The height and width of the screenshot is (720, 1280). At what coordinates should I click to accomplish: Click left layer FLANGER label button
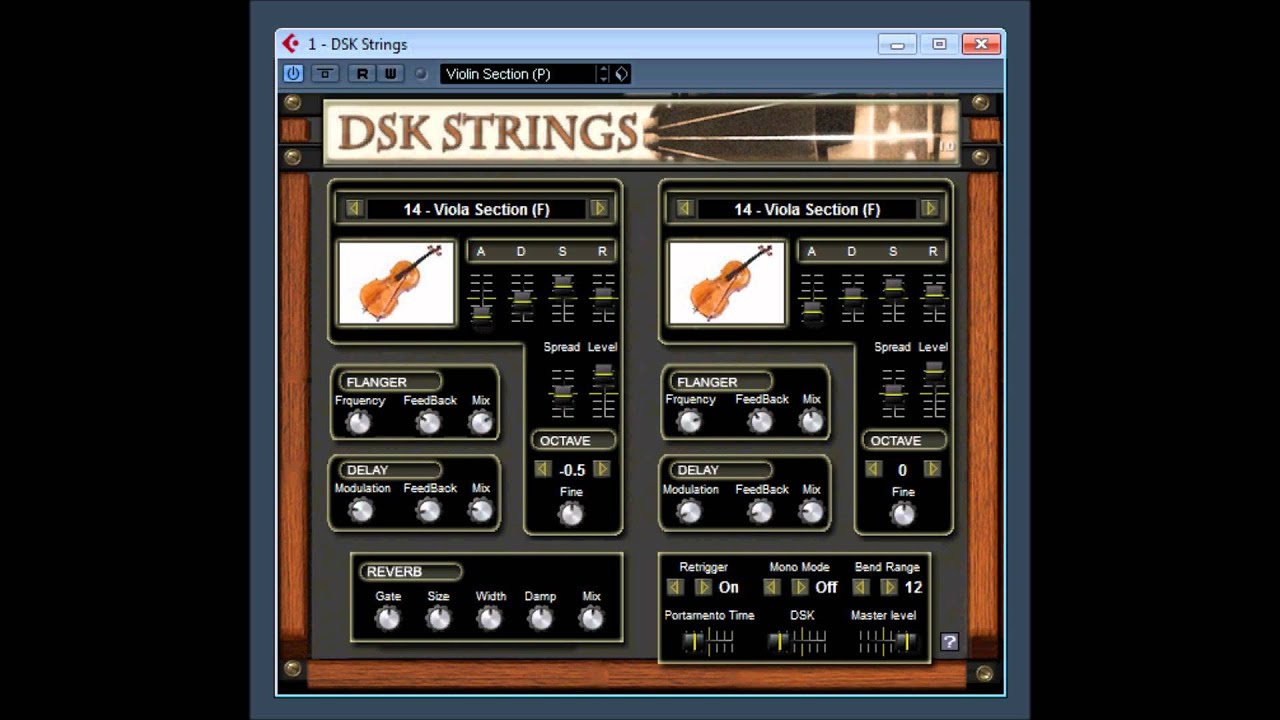[390, 382]
